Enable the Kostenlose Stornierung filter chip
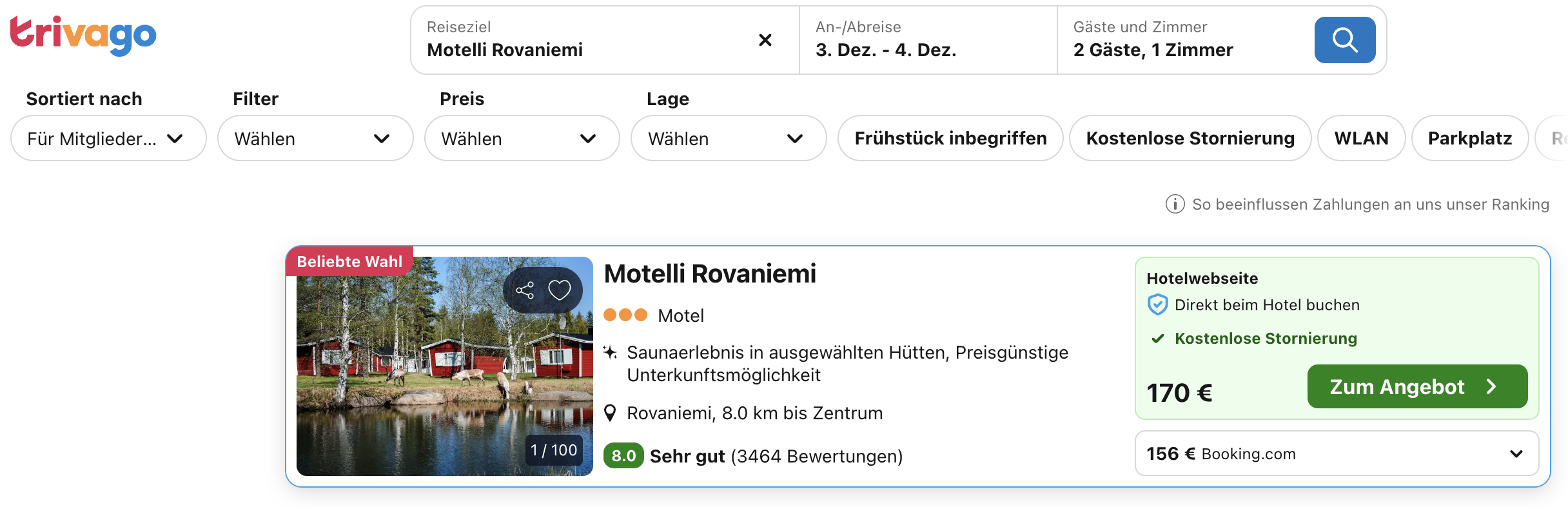Screen dimensions: 1568x507 tap(1190, 138)
